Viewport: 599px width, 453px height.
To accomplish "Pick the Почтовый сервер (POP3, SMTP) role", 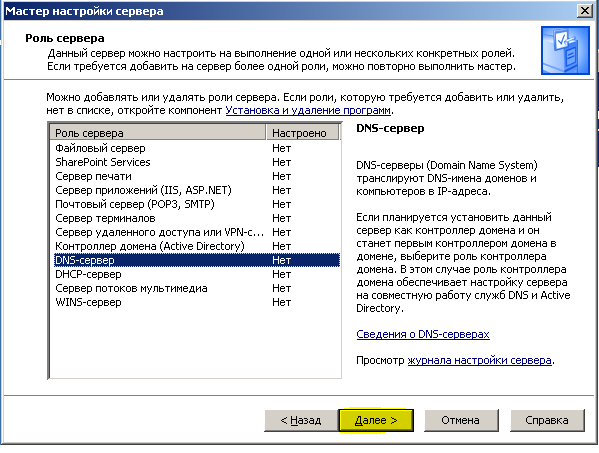I will point(195,204).
